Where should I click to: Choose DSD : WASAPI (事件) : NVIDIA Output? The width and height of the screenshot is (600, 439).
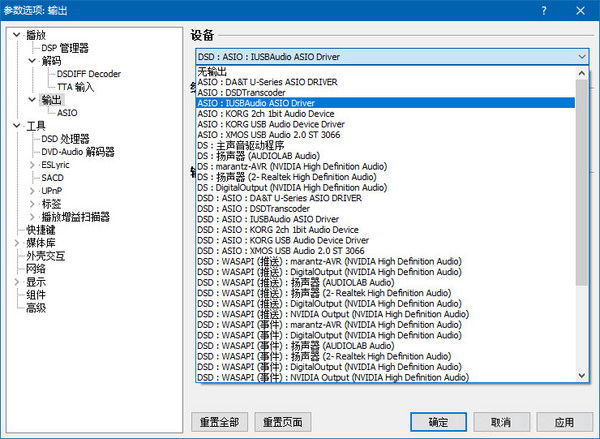coord(385,377)
